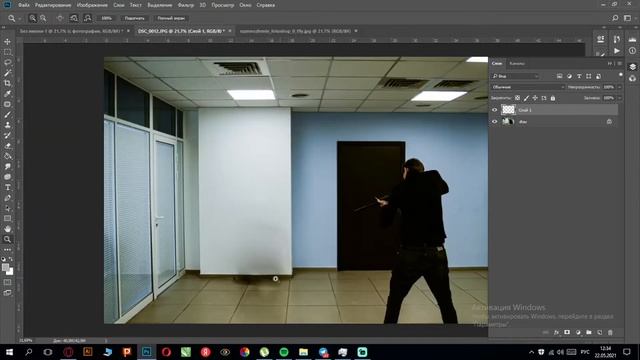Select the Eraser tool
Image resolution: width=640 pixels, height=360 pixels.
pos(7,146)
